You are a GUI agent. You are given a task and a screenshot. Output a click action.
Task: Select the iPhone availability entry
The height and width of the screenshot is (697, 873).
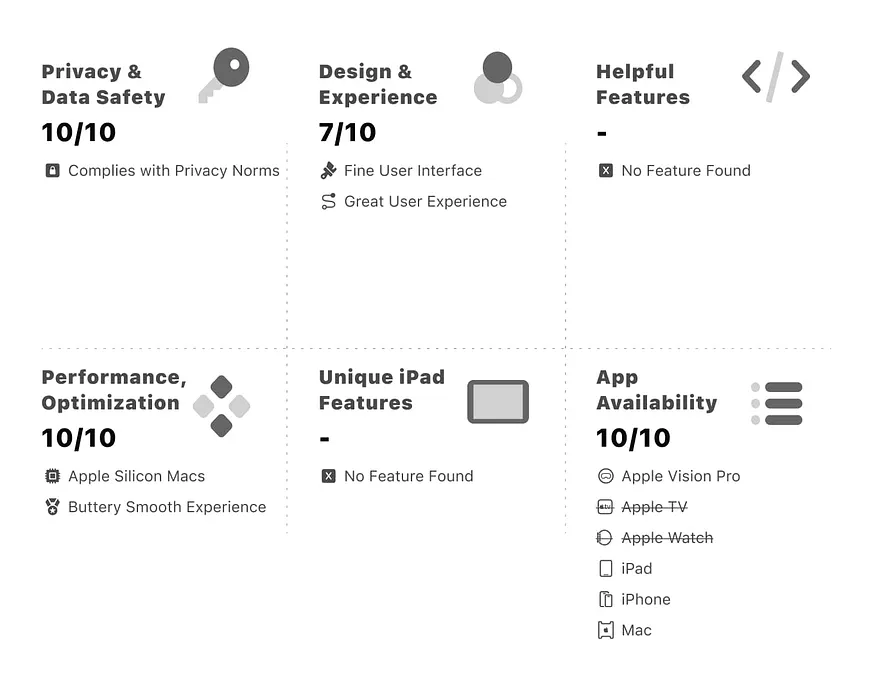tap(634, 600)
